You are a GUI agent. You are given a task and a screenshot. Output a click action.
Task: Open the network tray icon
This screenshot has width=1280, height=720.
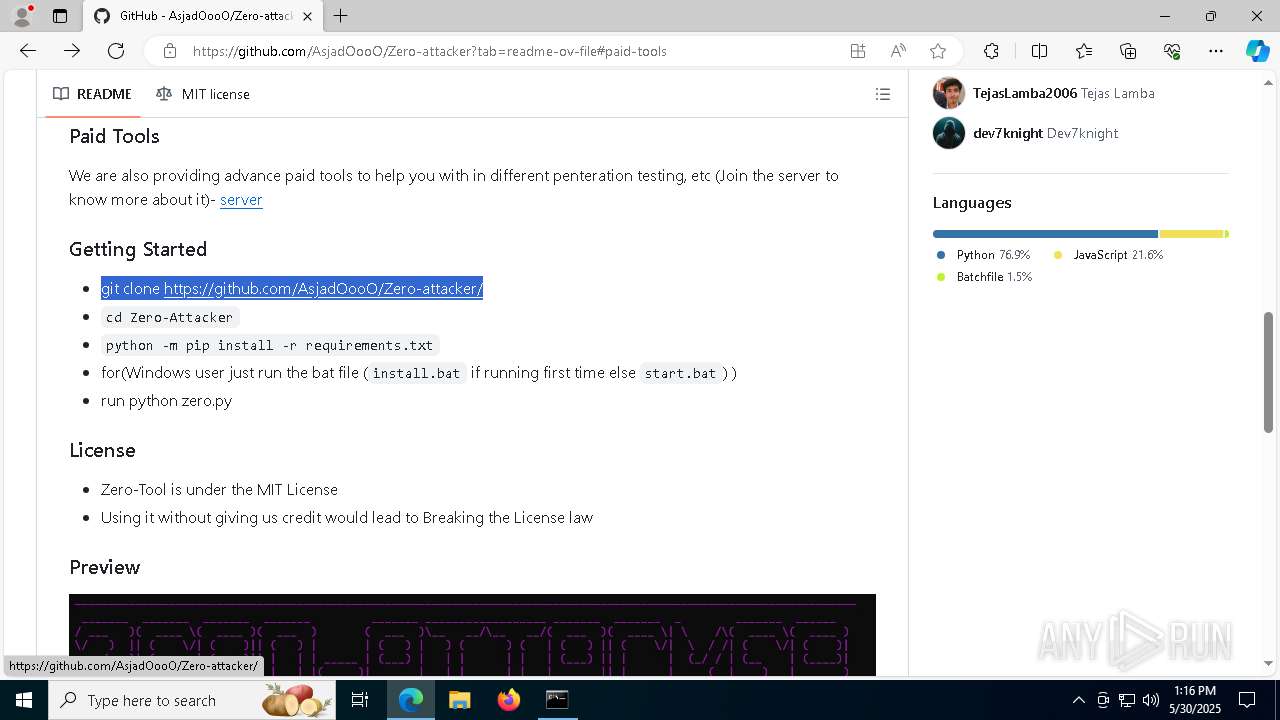coord(1127,700)
